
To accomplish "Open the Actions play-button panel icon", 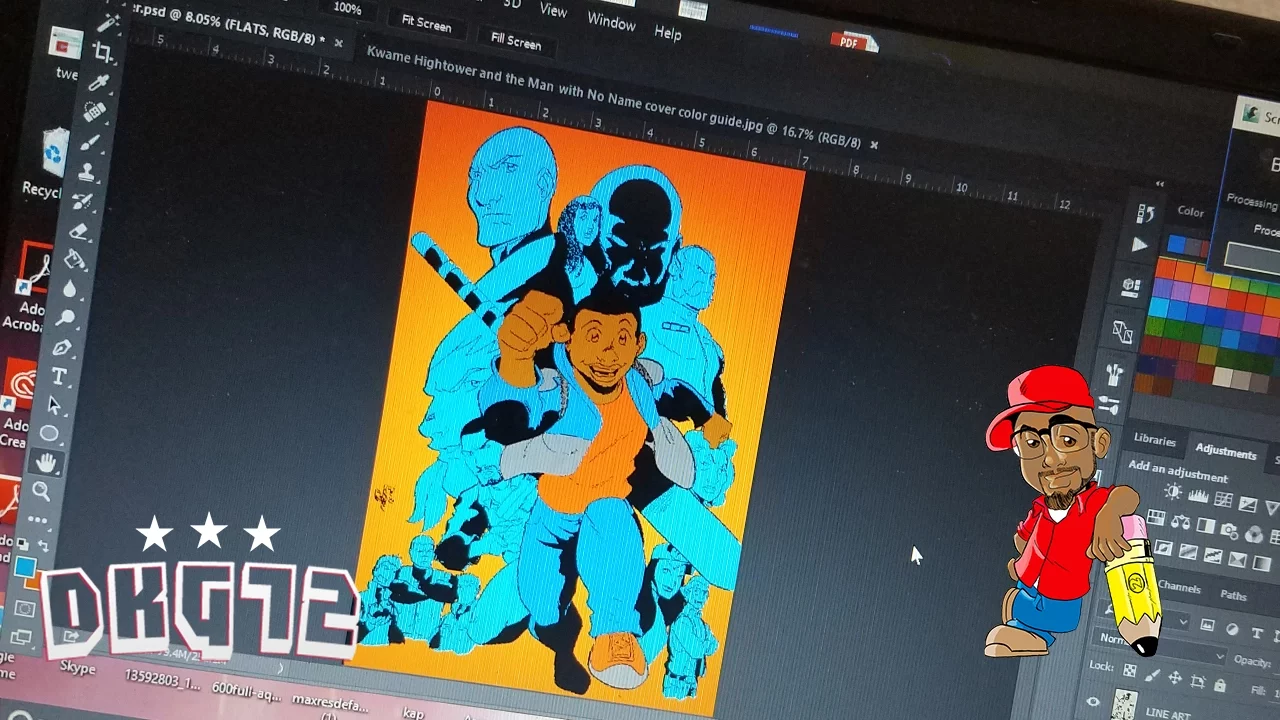I will pos(1139,244).
